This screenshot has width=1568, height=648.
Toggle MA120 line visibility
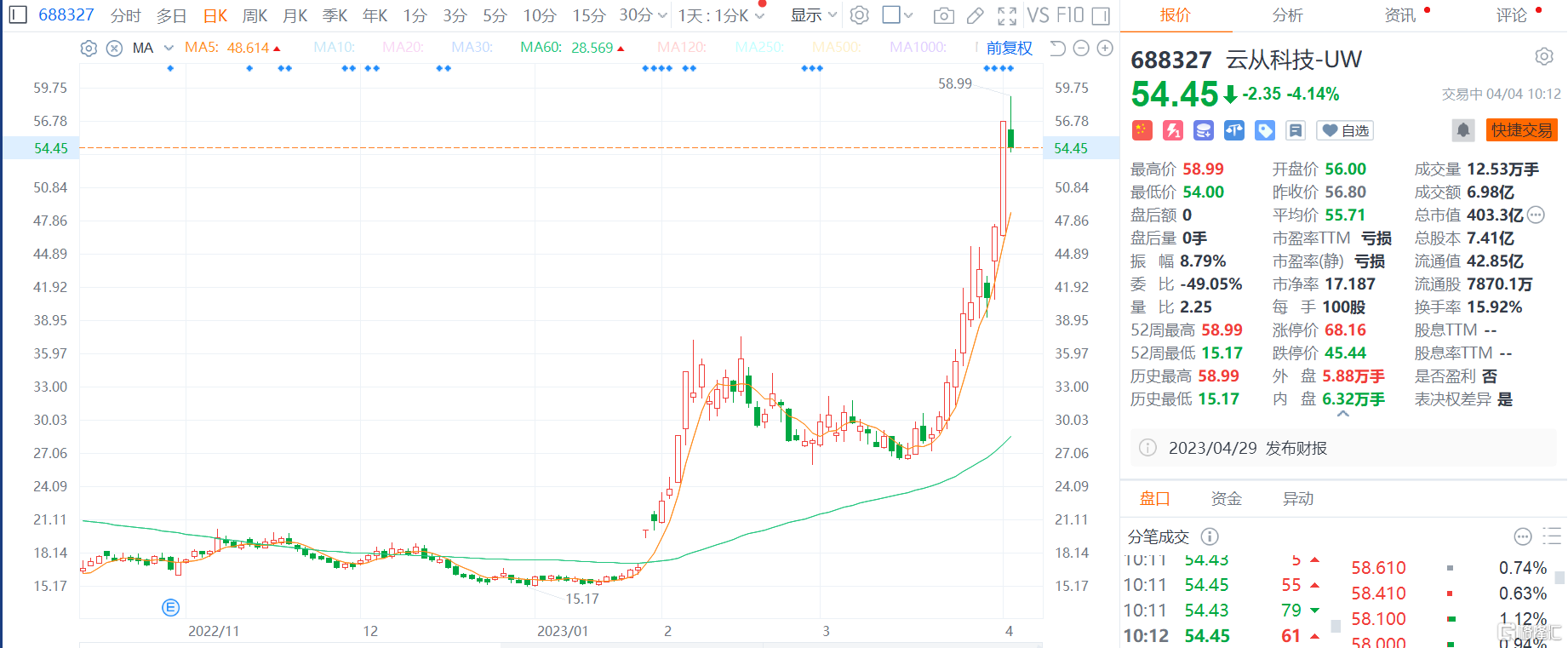click(x=682, y=48)
